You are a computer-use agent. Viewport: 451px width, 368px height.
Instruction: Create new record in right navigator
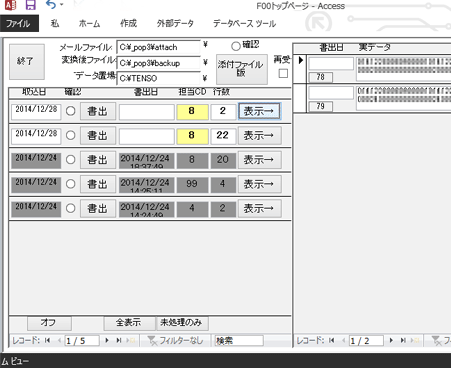pyautogui.click(x=415, y=340)
